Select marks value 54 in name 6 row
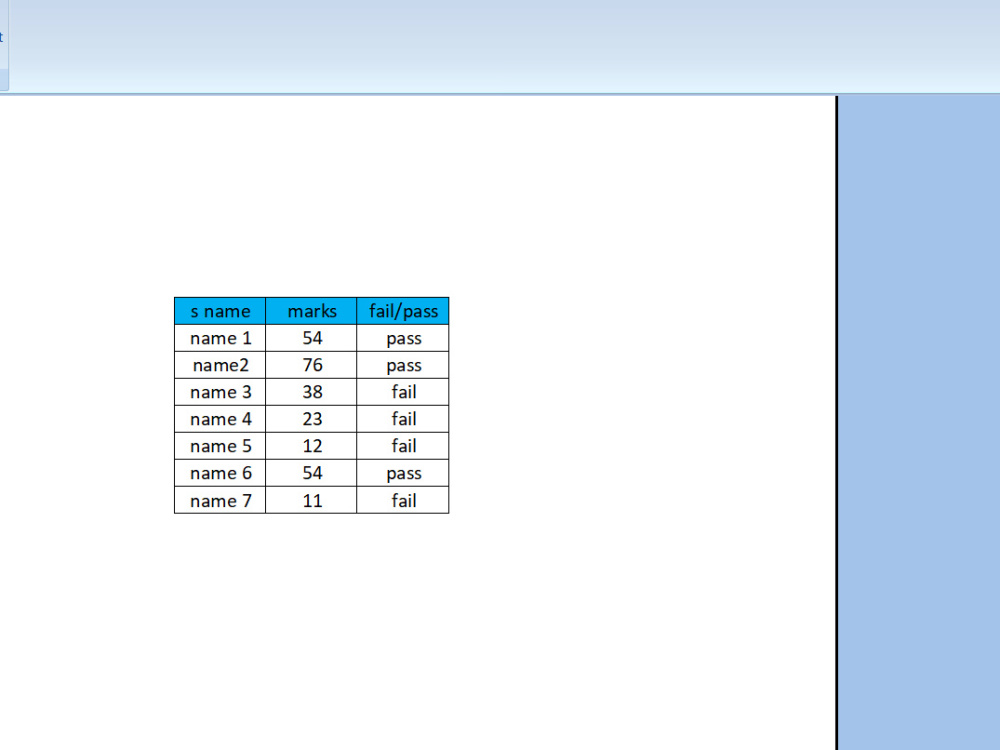The image size is (1000, 750). 311,473
